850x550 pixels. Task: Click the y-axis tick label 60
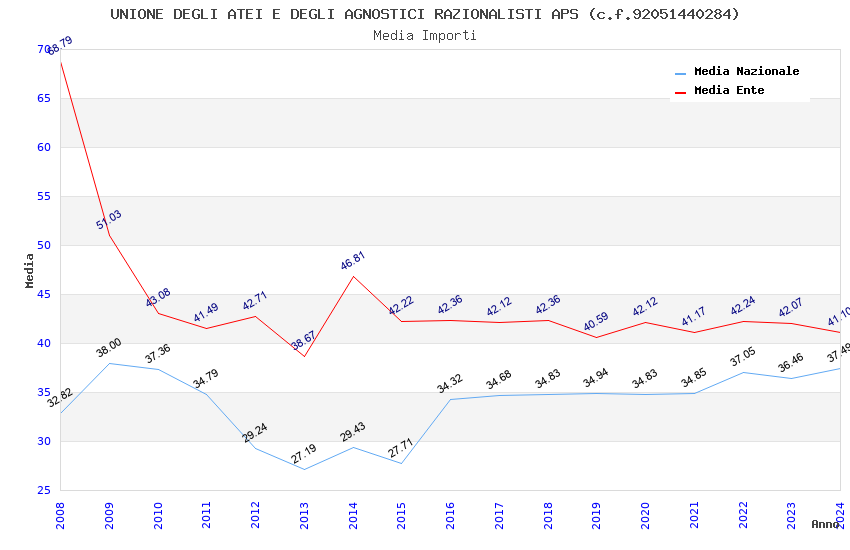[44, 147]
